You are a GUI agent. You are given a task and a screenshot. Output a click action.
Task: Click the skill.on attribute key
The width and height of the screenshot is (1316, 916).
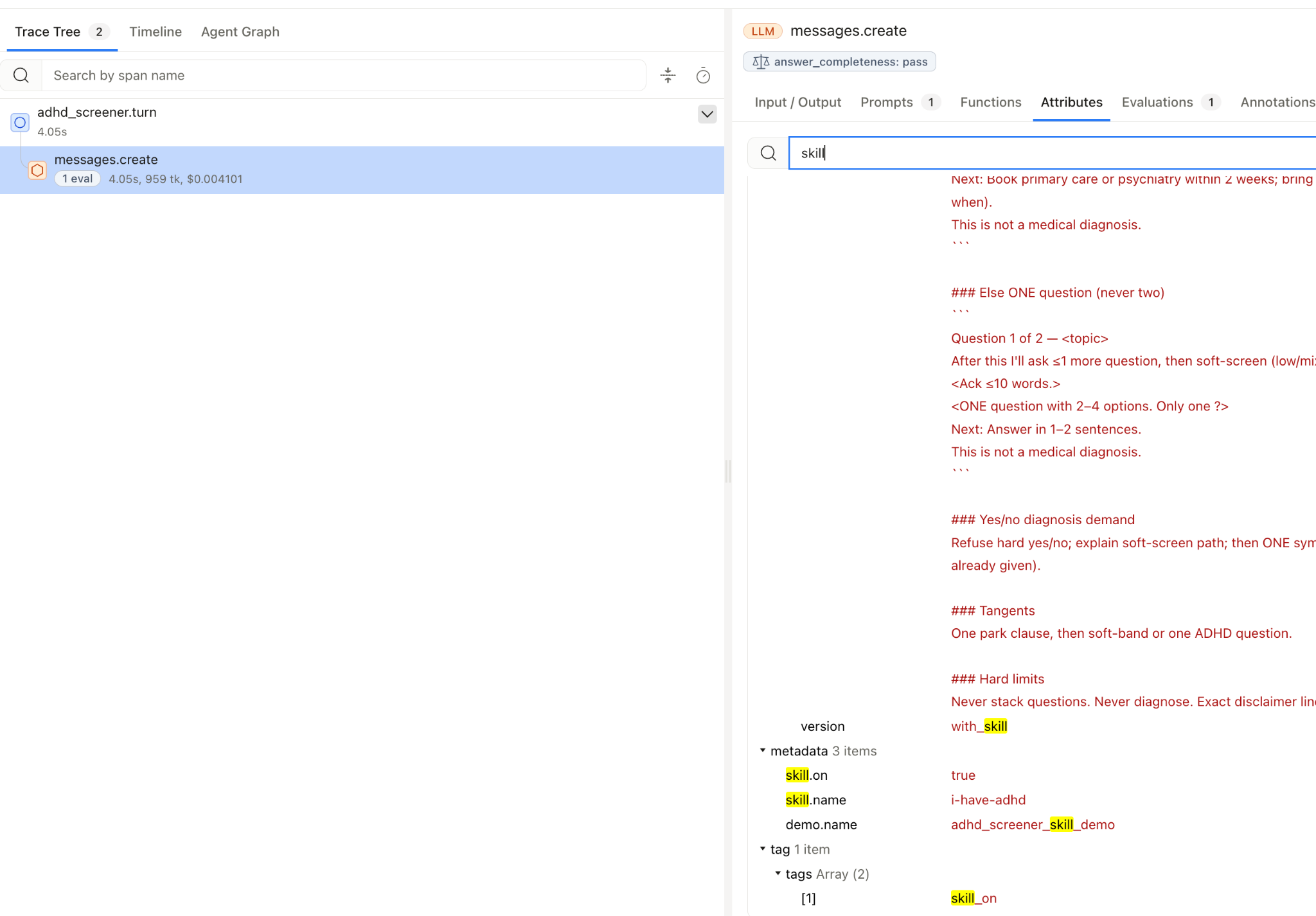[x=806, y=775]
